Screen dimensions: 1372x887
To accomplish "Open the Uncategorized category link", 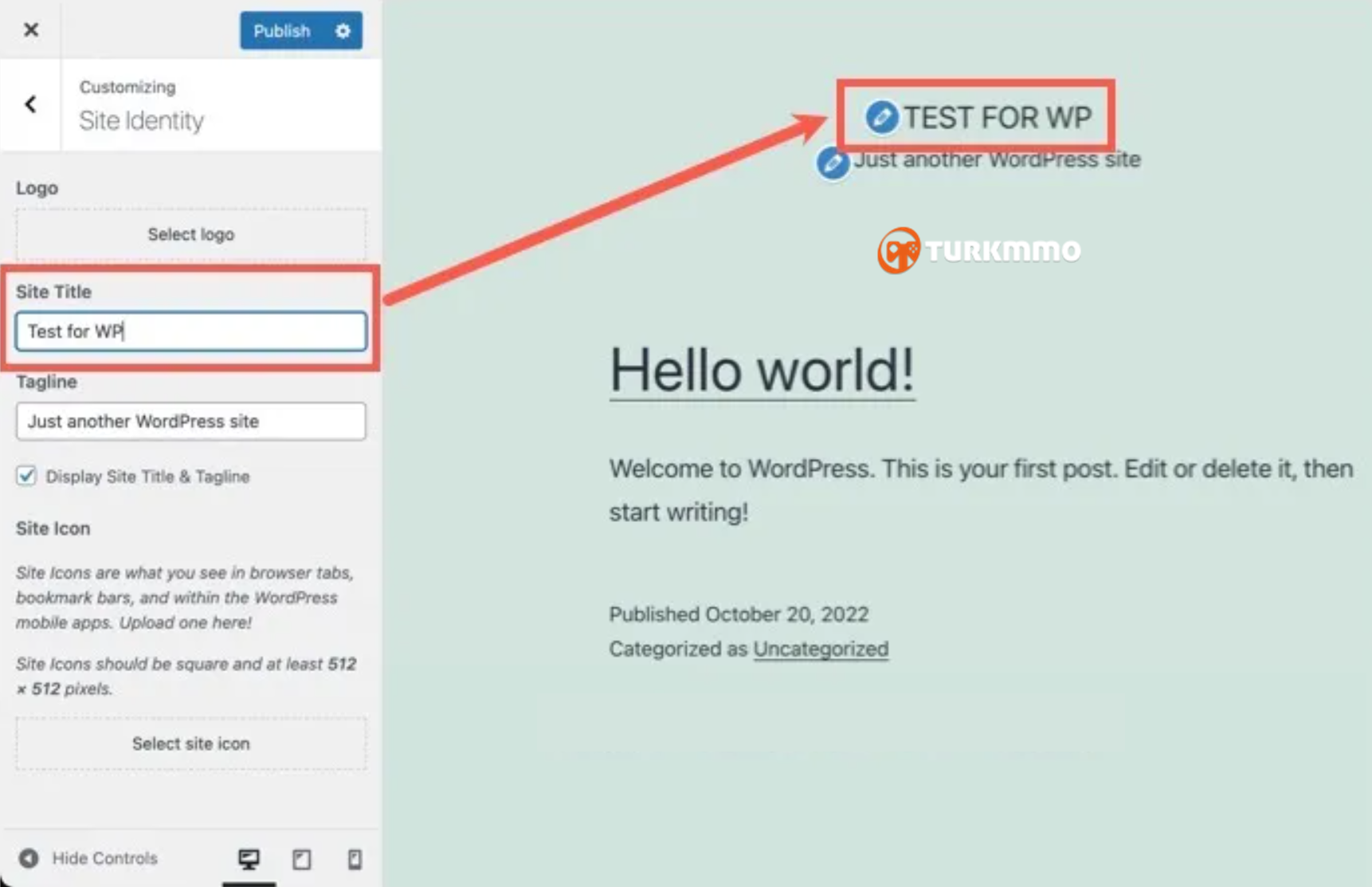I will [x=821, y=650].
